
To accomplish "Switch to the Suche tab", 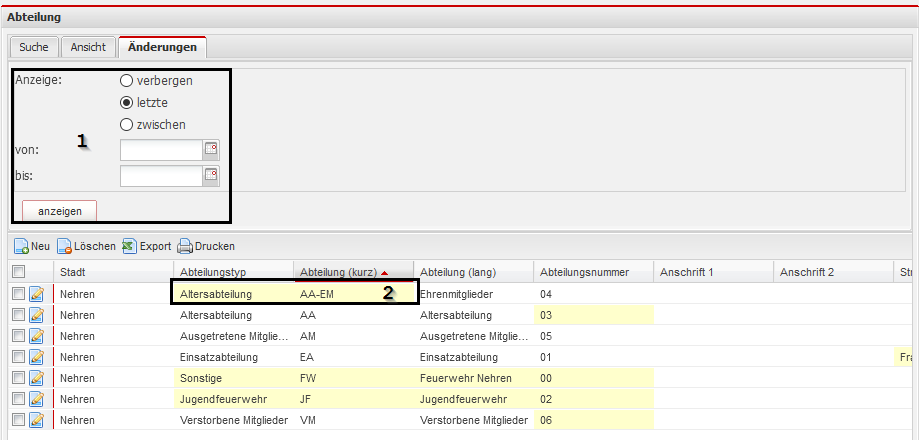I will 33,47.
